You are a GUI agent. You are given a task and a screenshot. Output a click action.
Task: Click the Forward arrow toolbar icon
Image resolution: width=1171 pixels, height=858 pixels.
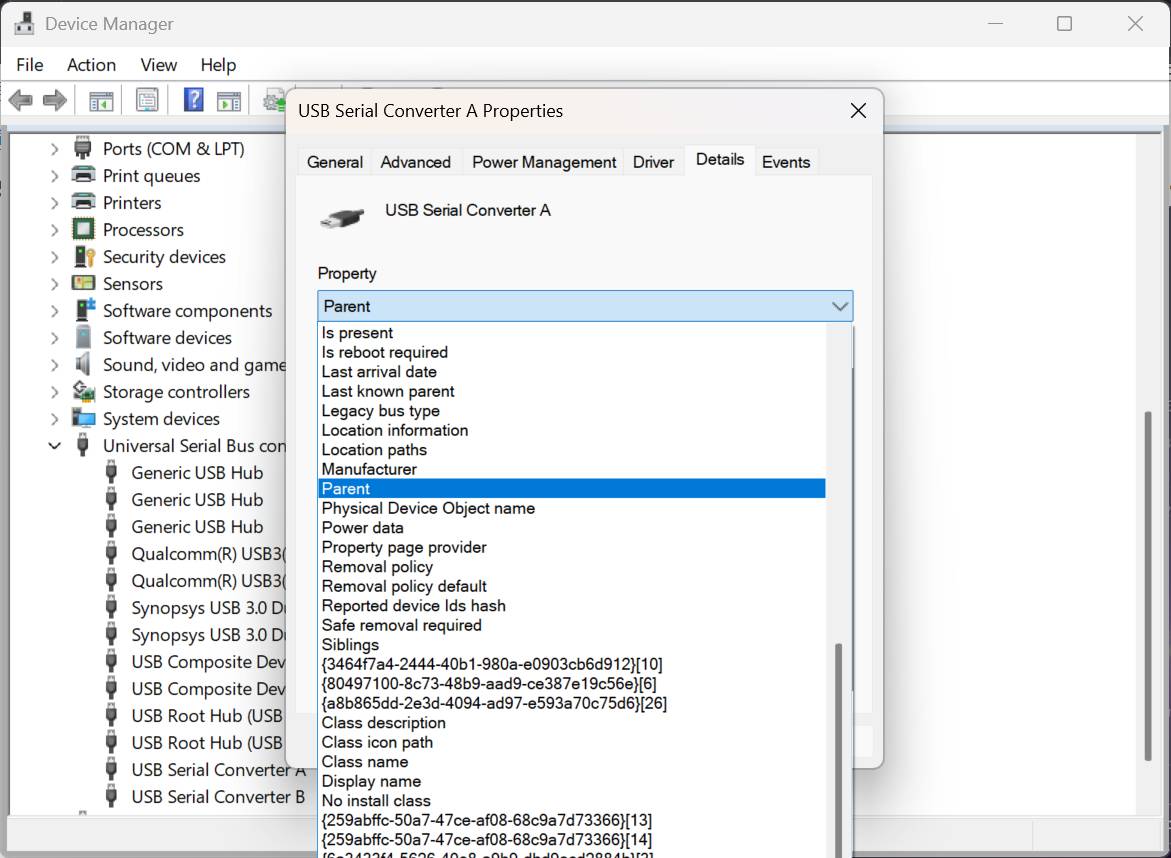click(x=55, y=100)
